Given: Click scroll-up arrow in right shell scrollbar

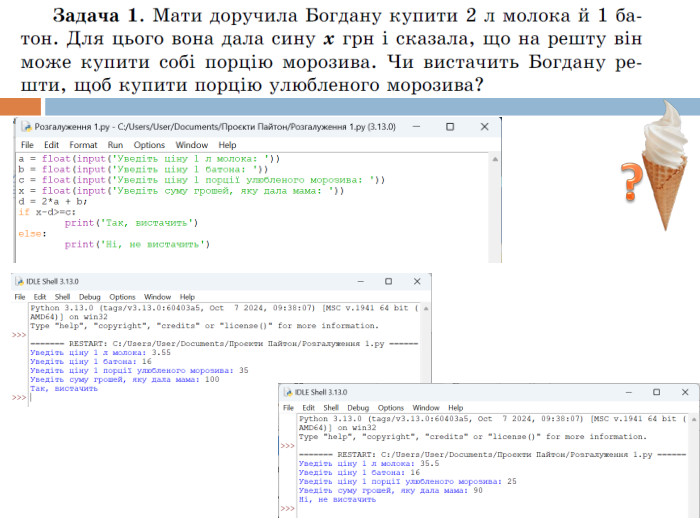Looking at the screenshot, I should (x=694, y=419).
